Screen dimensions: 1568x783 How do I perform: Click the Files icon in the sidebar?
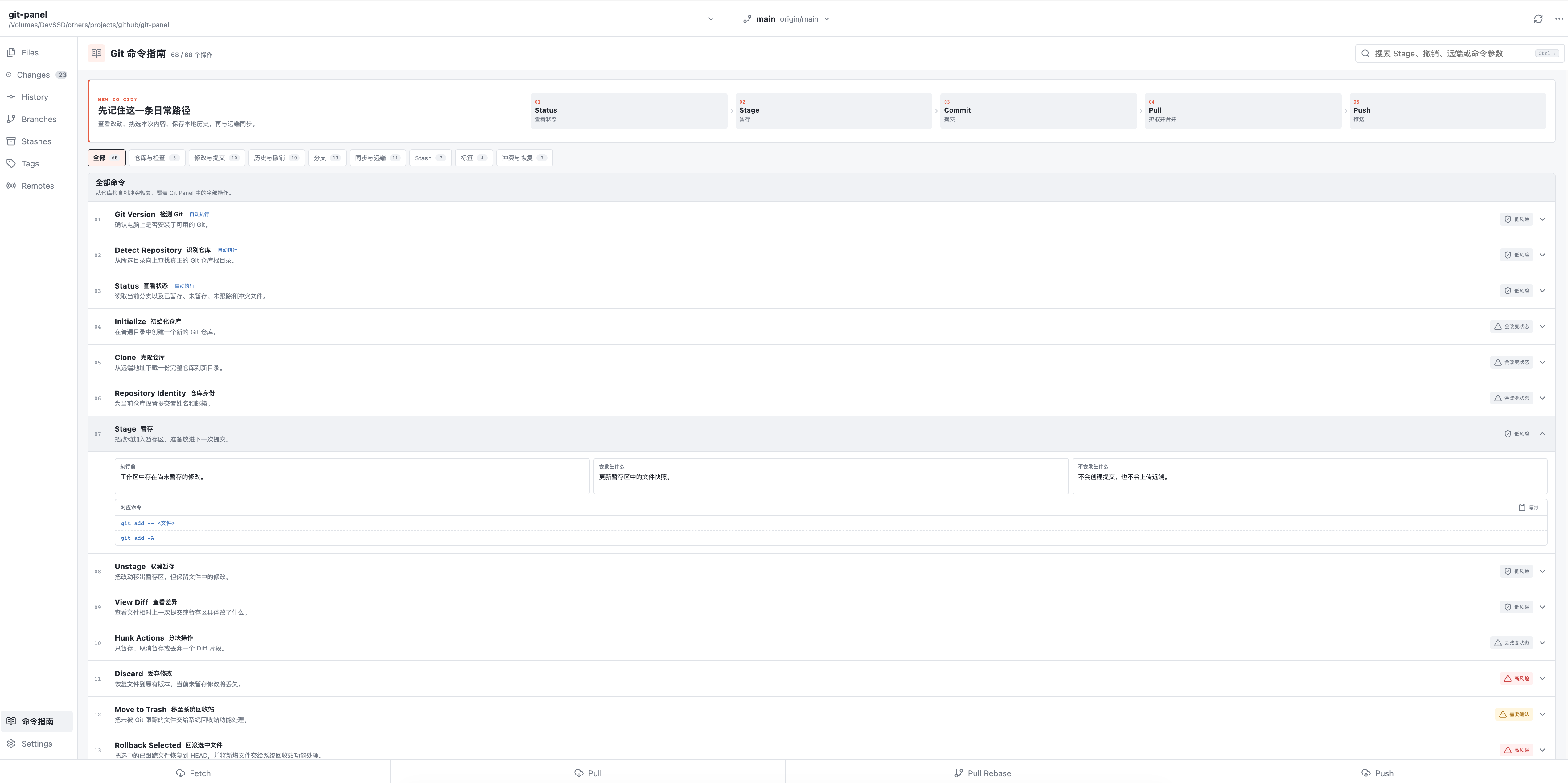coord(11,53)
